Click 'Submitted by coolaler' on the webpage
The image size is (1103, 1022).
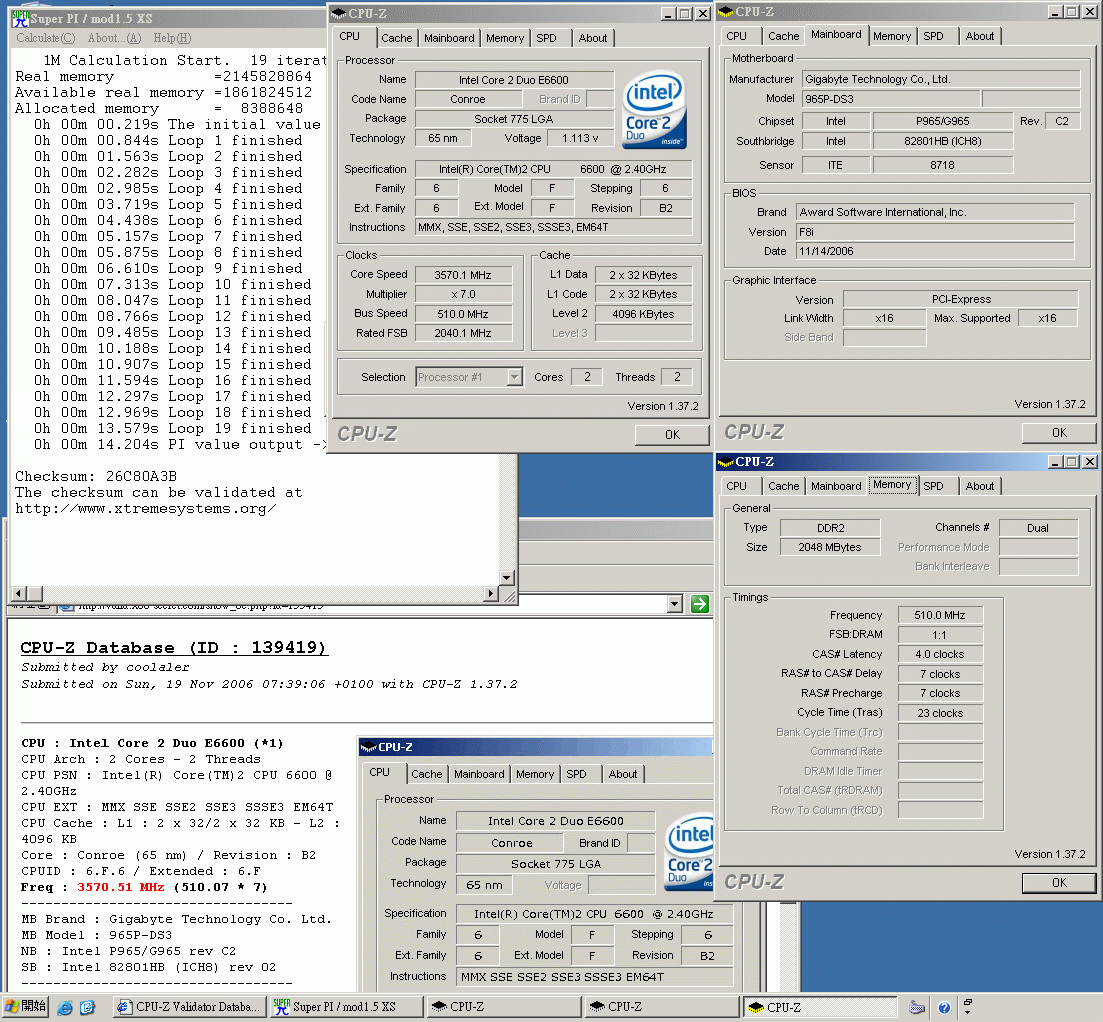coord(106,667)
